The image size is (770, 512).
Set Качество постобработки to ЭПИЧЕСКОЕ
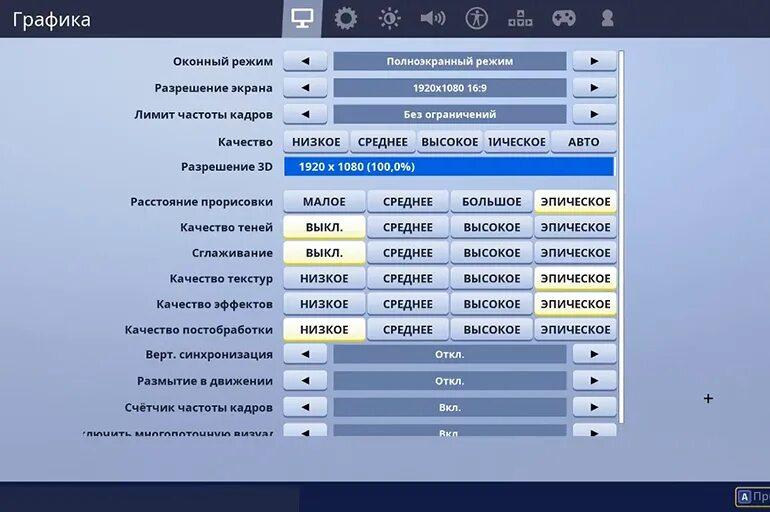tap(575, 329)
